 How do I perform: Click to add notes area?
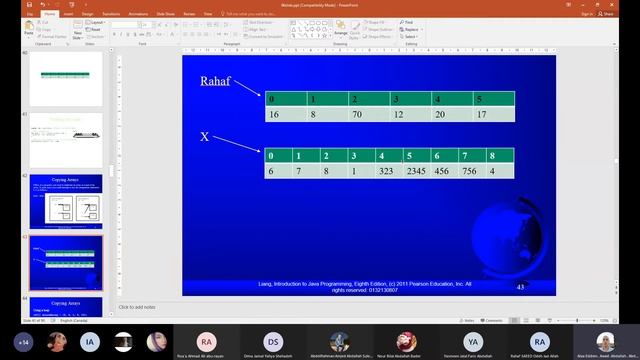137,307
